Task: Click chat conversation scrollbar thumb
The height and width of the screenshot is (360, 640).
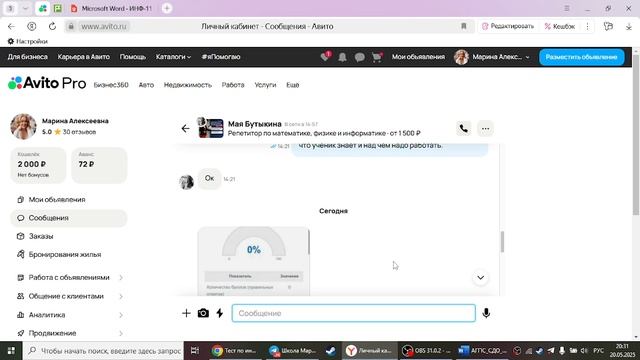Action: coord(502,242)
